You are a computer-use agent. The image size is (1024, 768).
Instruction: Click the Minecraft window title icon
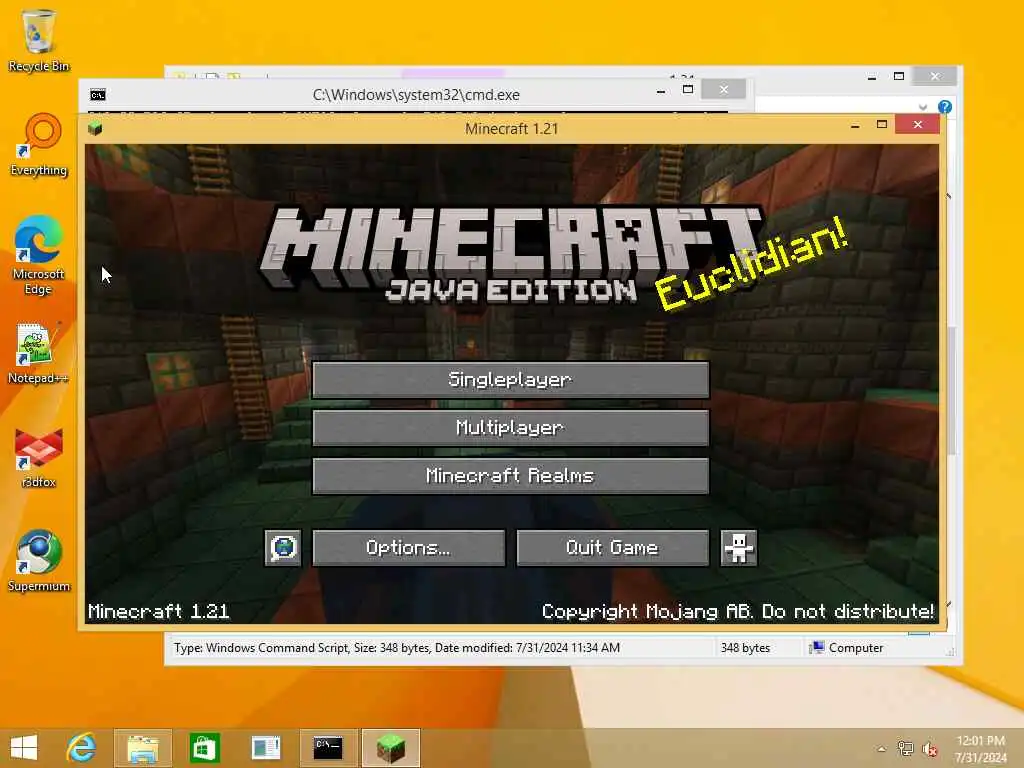[95, 128]
